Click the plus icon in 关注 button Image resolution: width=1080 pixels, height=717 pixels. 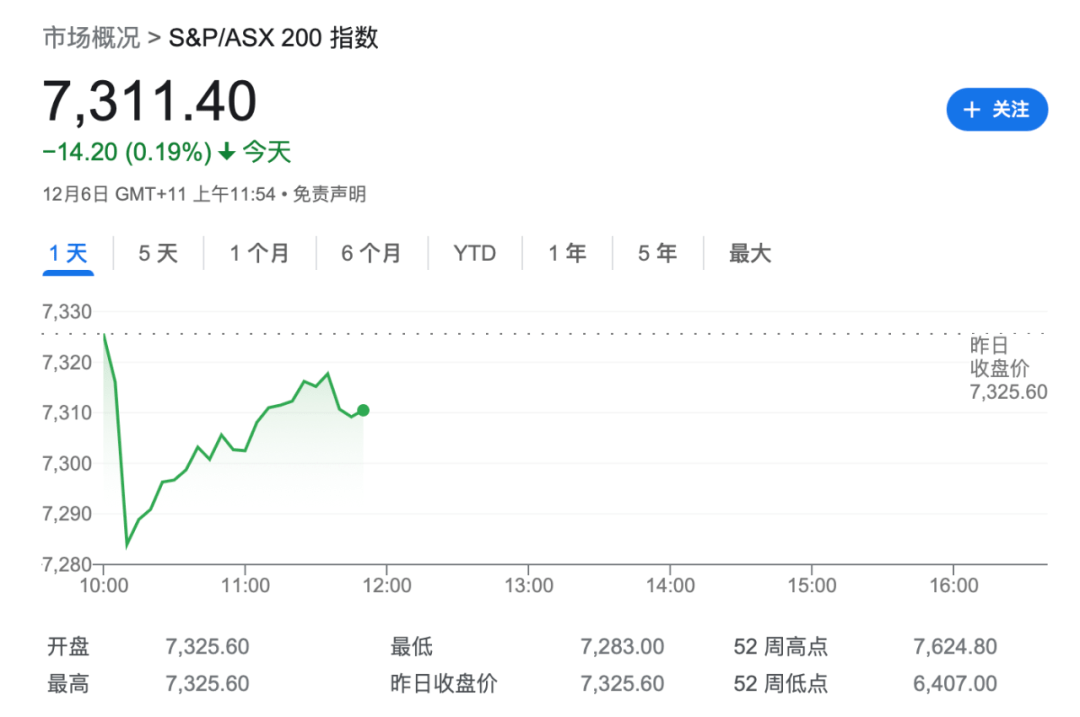[971, 109]
